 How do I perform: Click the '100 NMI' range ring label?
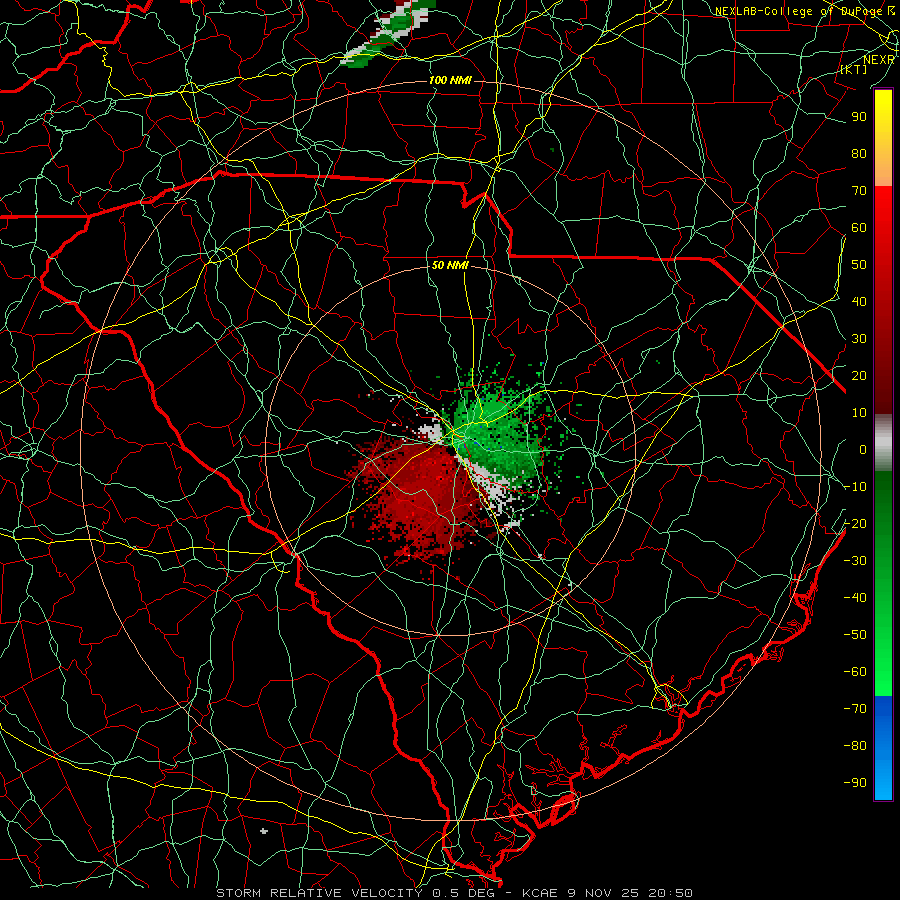point(450,80)
